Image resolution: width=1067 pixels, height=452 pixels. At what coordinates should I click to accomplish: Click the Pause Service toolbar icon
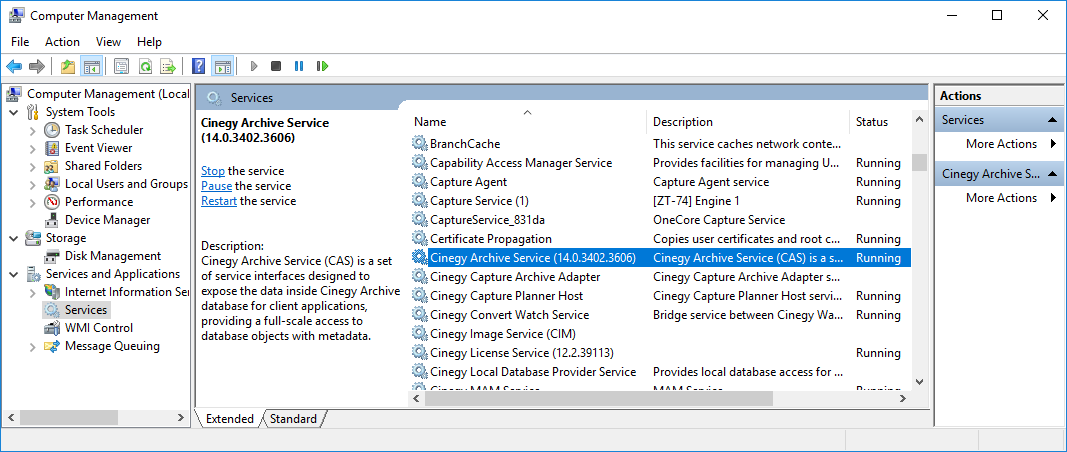299,66
